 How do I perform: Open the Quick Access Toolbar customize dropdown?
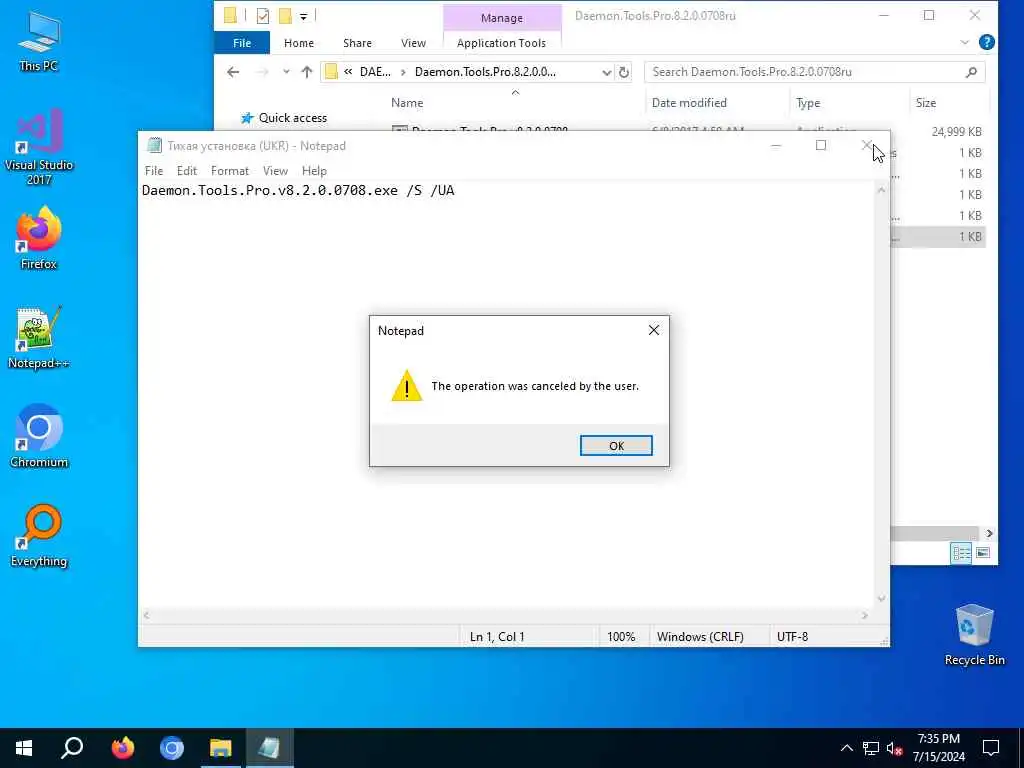click(x=304, y=16)
